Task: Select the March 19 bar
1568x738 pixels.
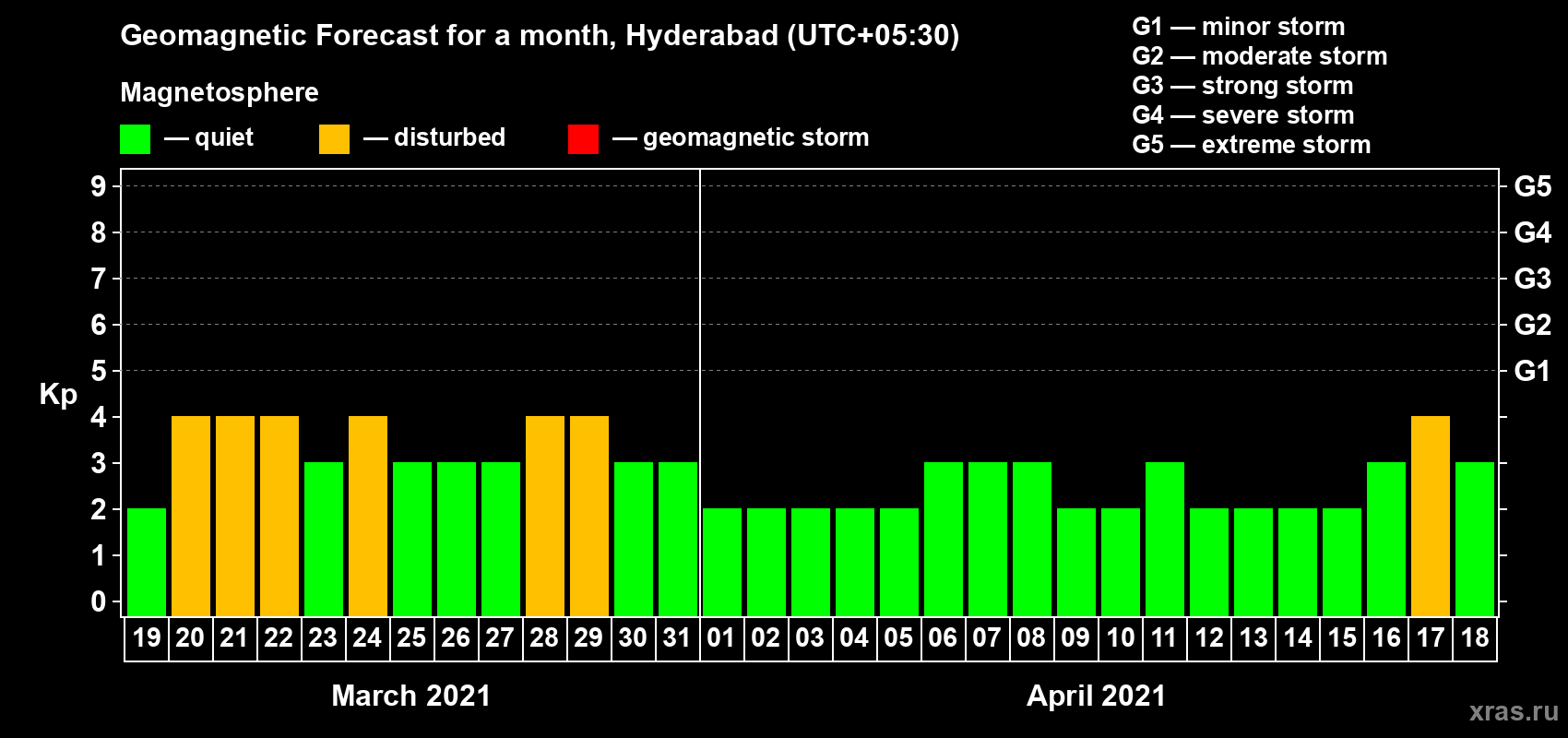Action: point(147,563)
